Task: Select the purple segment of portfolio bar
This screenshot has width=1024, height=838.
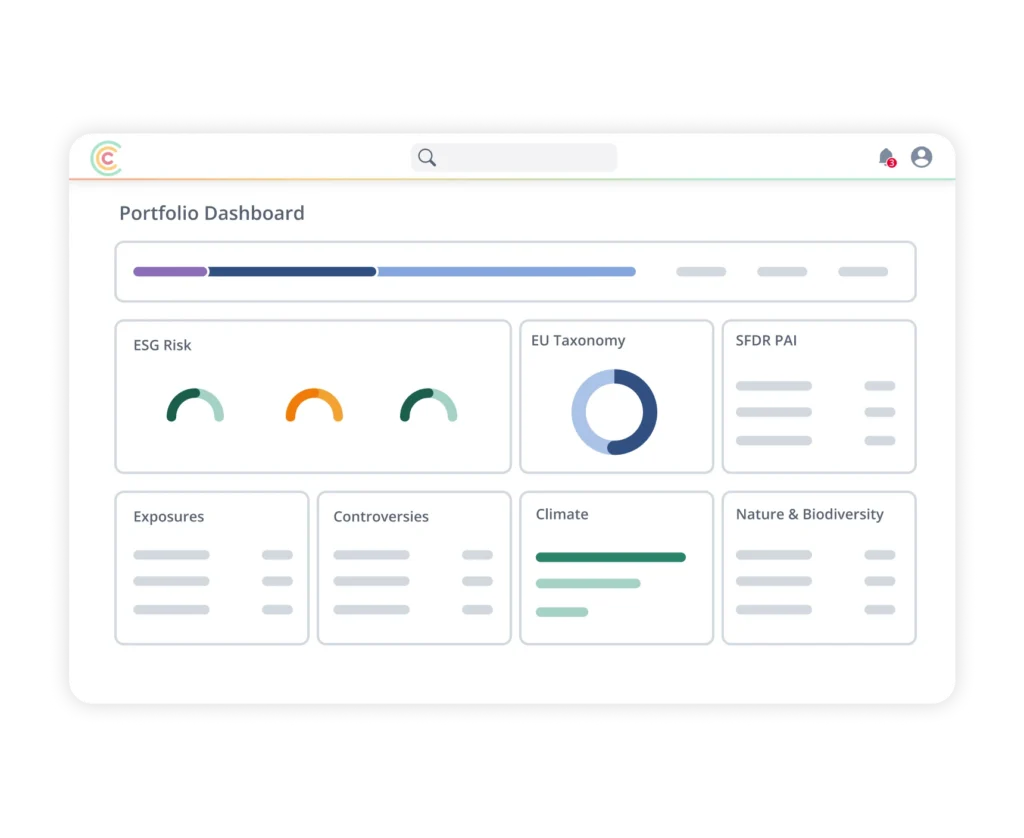Action: pyautogui.click(x=170, y=272)
